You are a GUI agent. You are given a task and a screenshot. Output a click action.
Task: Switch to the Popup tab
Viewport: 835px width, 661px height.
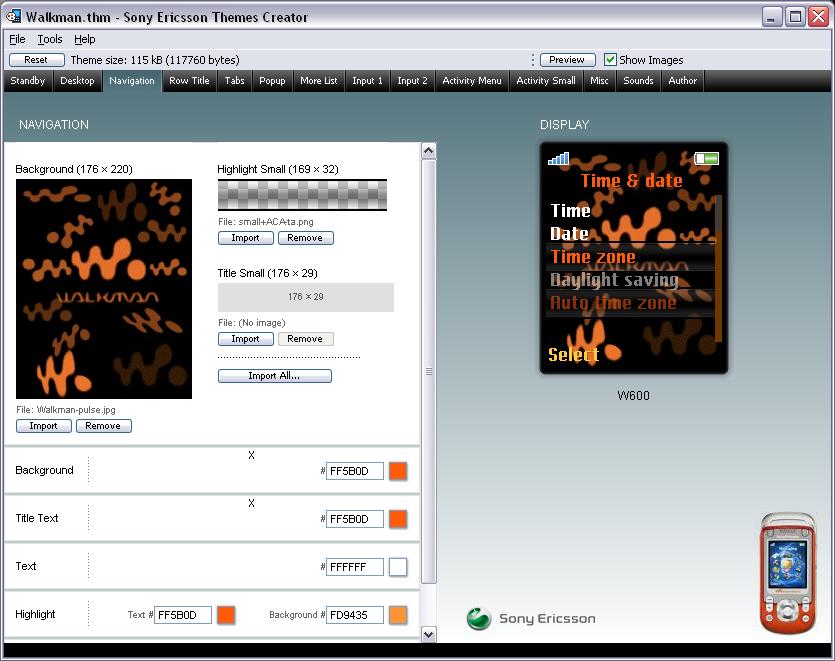point(272,81)
